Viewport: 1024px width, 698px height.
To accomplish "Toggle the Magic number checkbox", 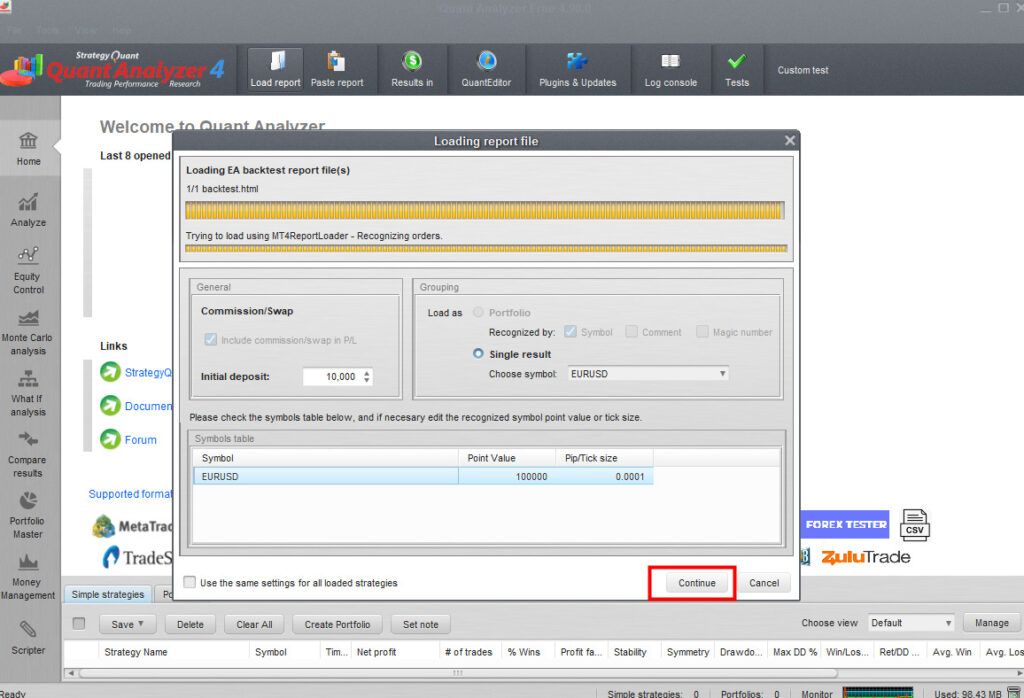I will 702,332.
